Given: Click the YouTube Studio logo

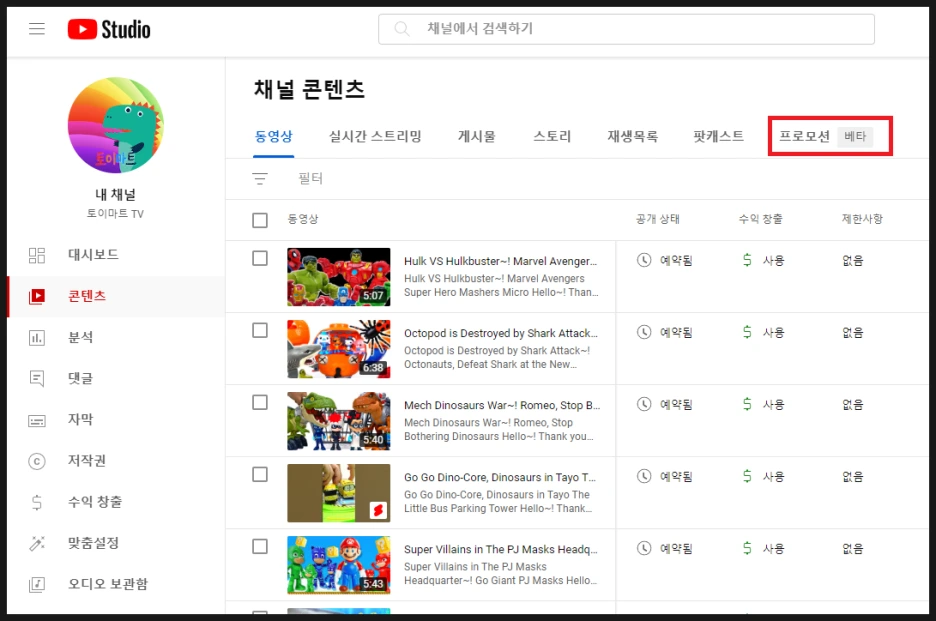Looking at the screenshot, I should [x=109, y=29].
